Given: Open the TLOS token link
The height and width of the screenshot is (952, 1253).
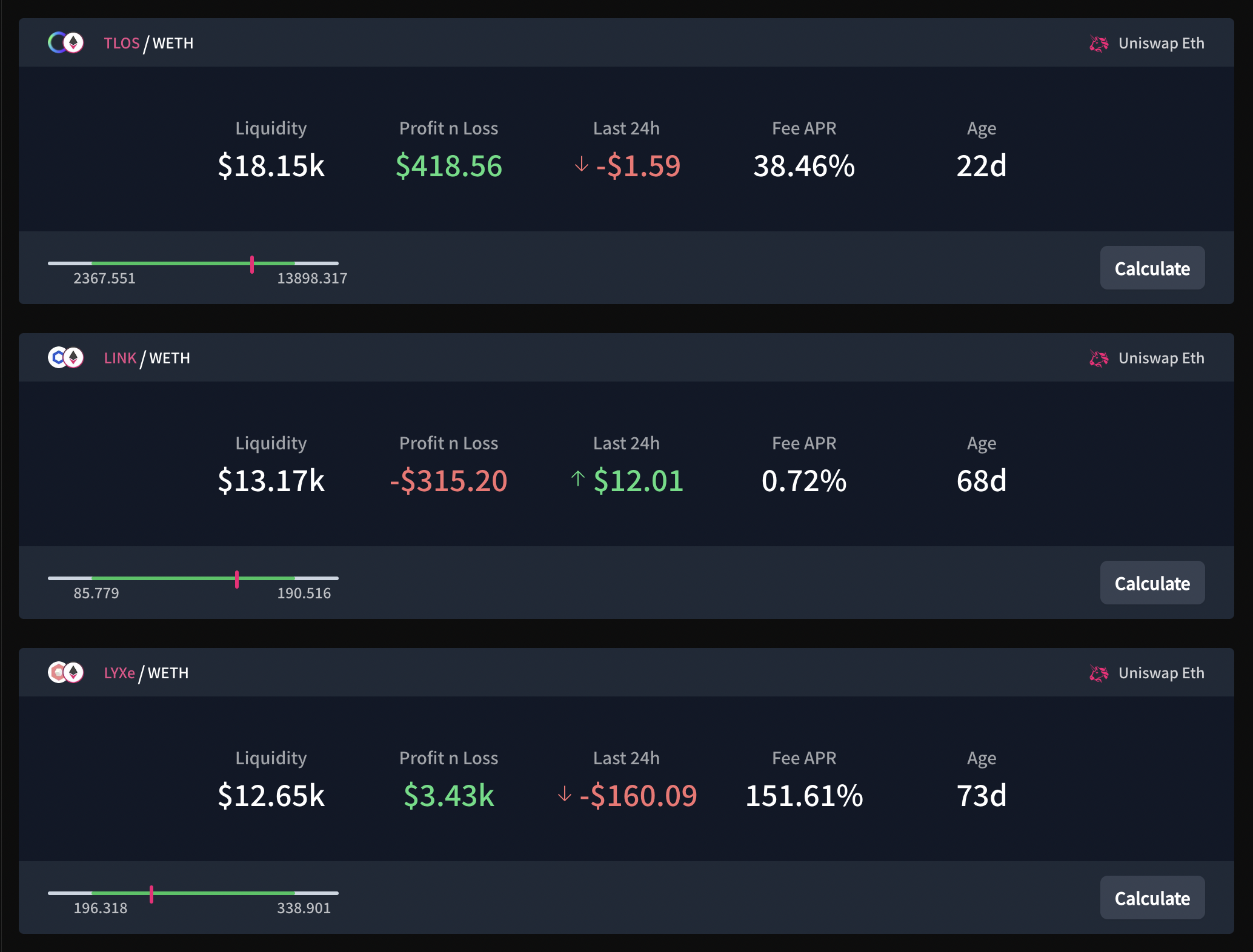Looking at the screenshot, I should (x=121, y=44).
